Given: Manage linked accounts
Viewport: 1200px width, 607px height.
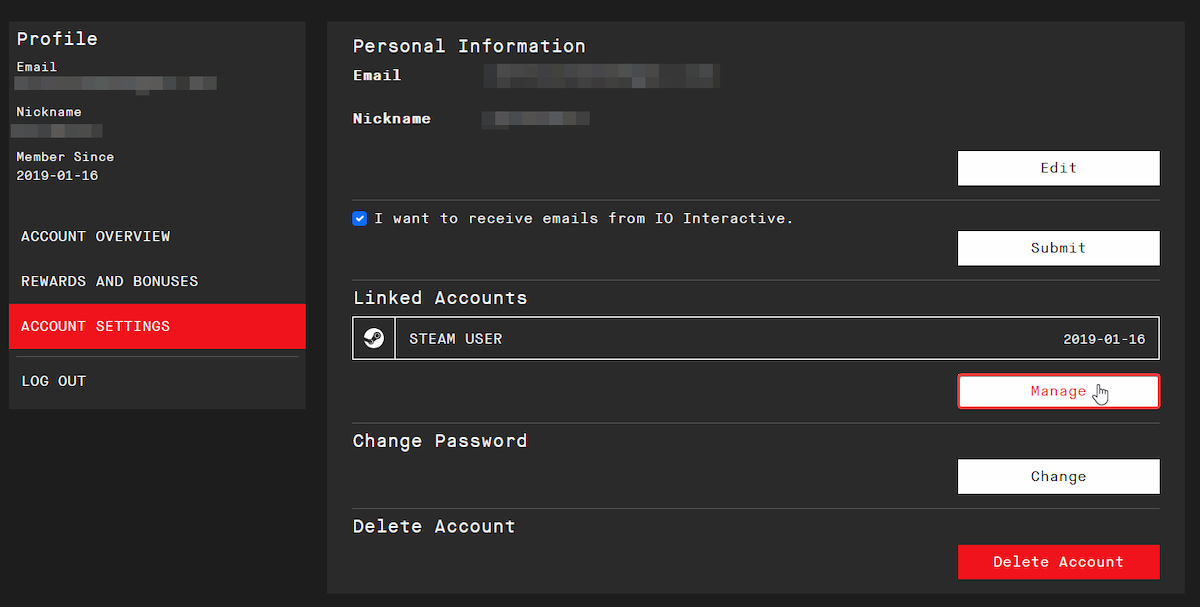Looking at the screenshot, I should [1058, 391].
